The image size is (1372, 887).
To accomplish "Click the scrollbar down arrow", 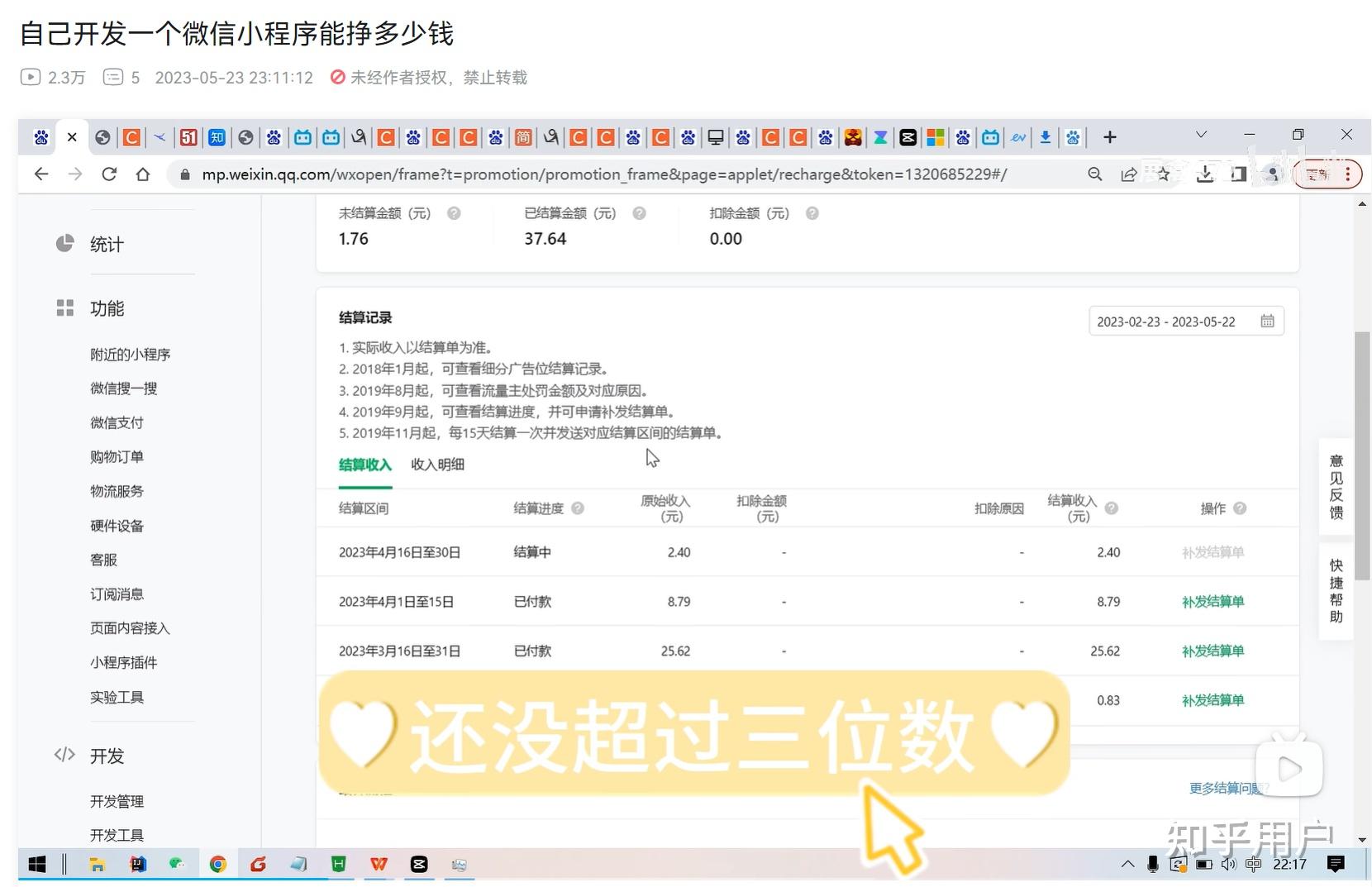I will 1362,839.
